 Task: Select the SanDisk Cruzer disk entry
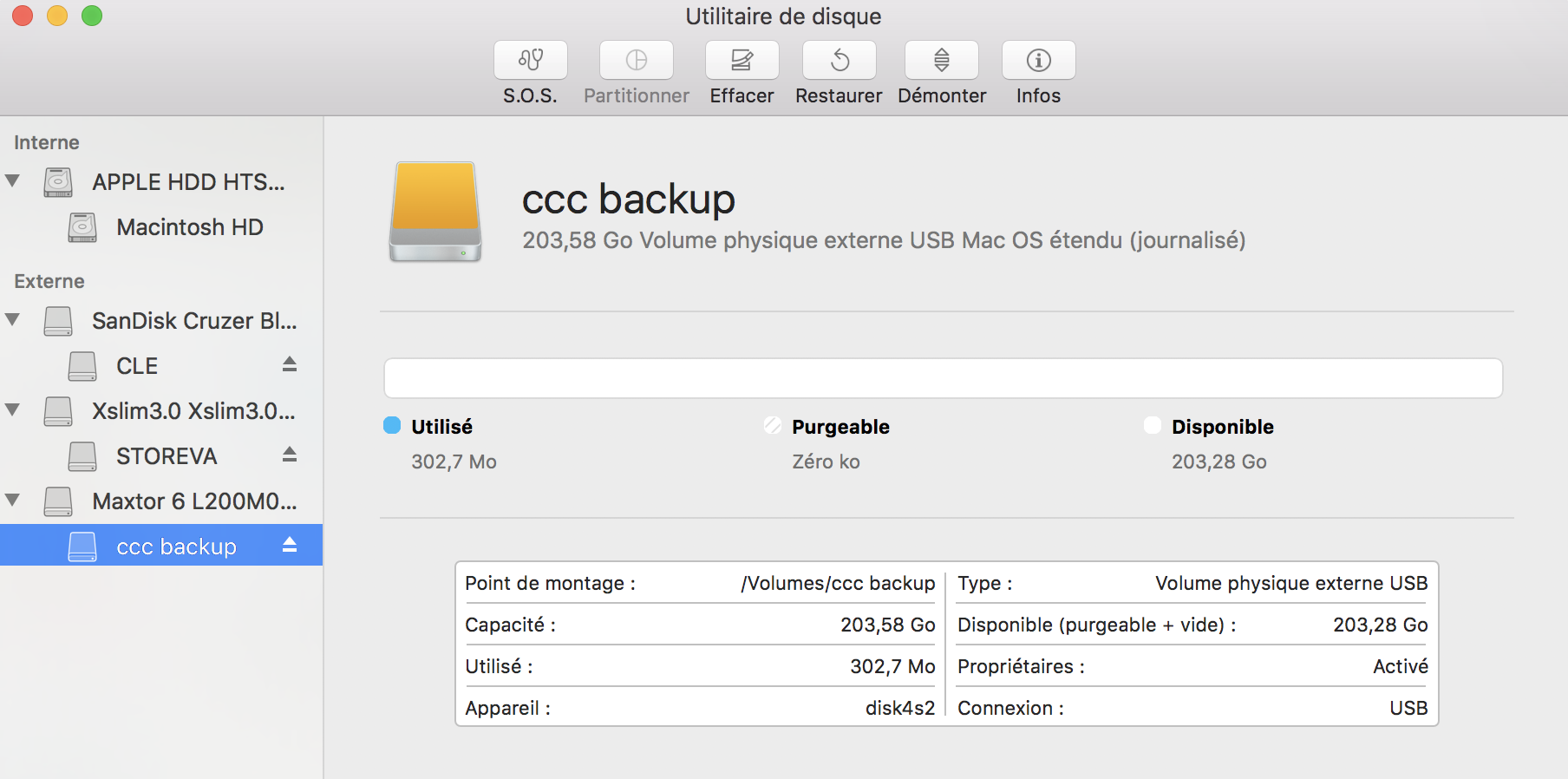click(193, 321)
